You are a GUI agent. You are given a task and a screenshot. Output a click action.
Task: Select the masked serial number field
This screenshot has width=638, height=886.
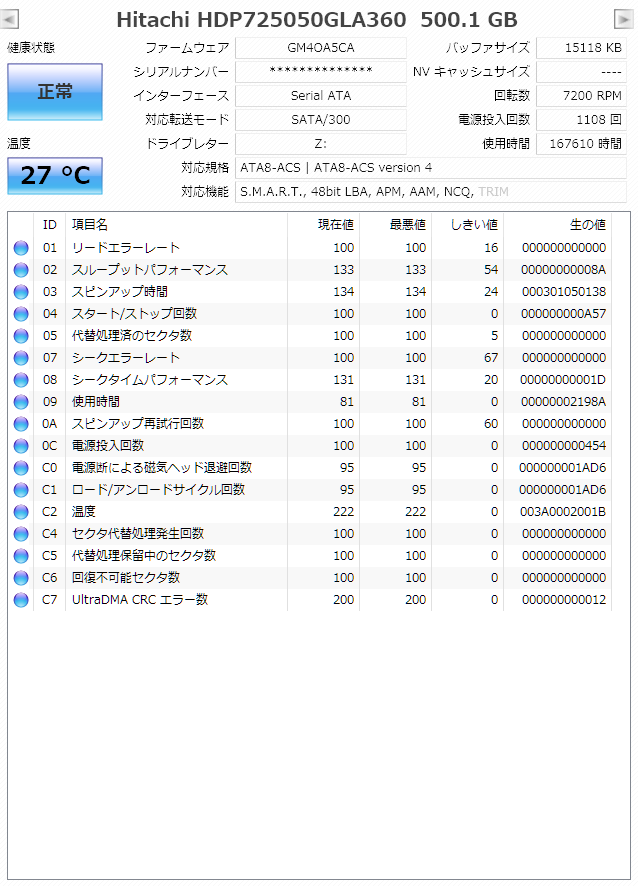[320, 72]
